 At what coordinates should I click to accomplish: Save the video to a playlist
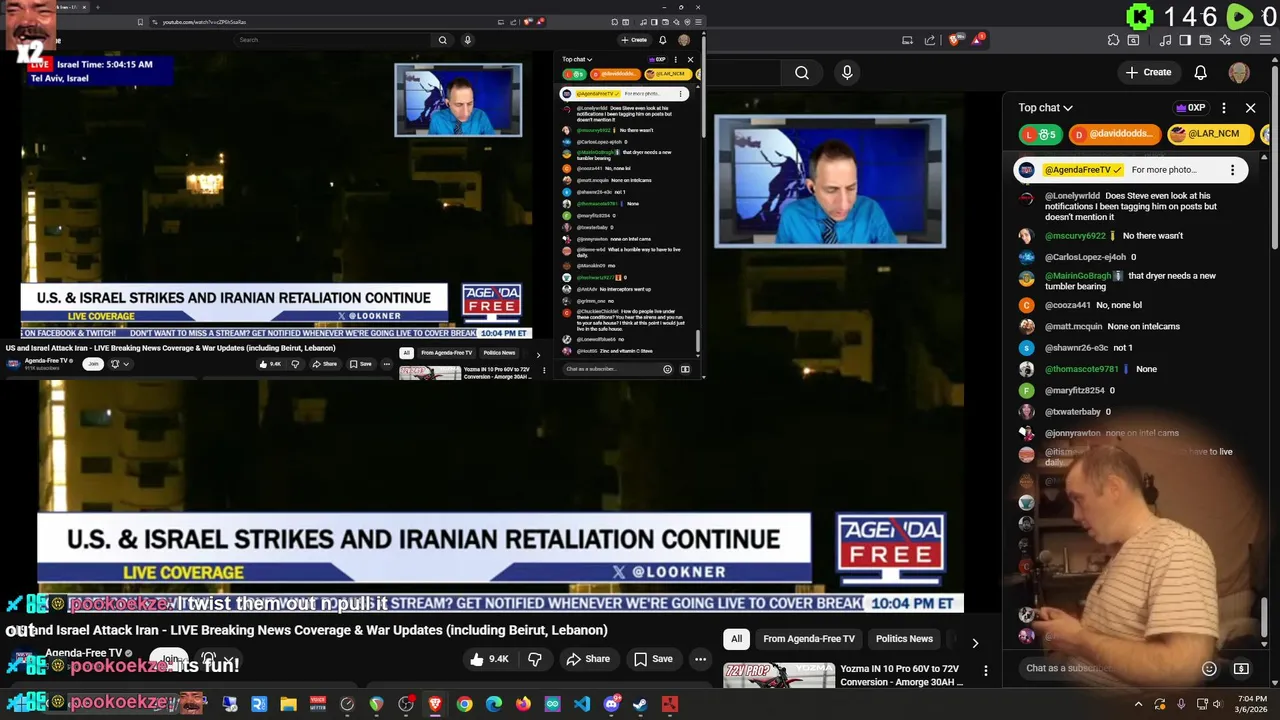(x=652, y=659)
